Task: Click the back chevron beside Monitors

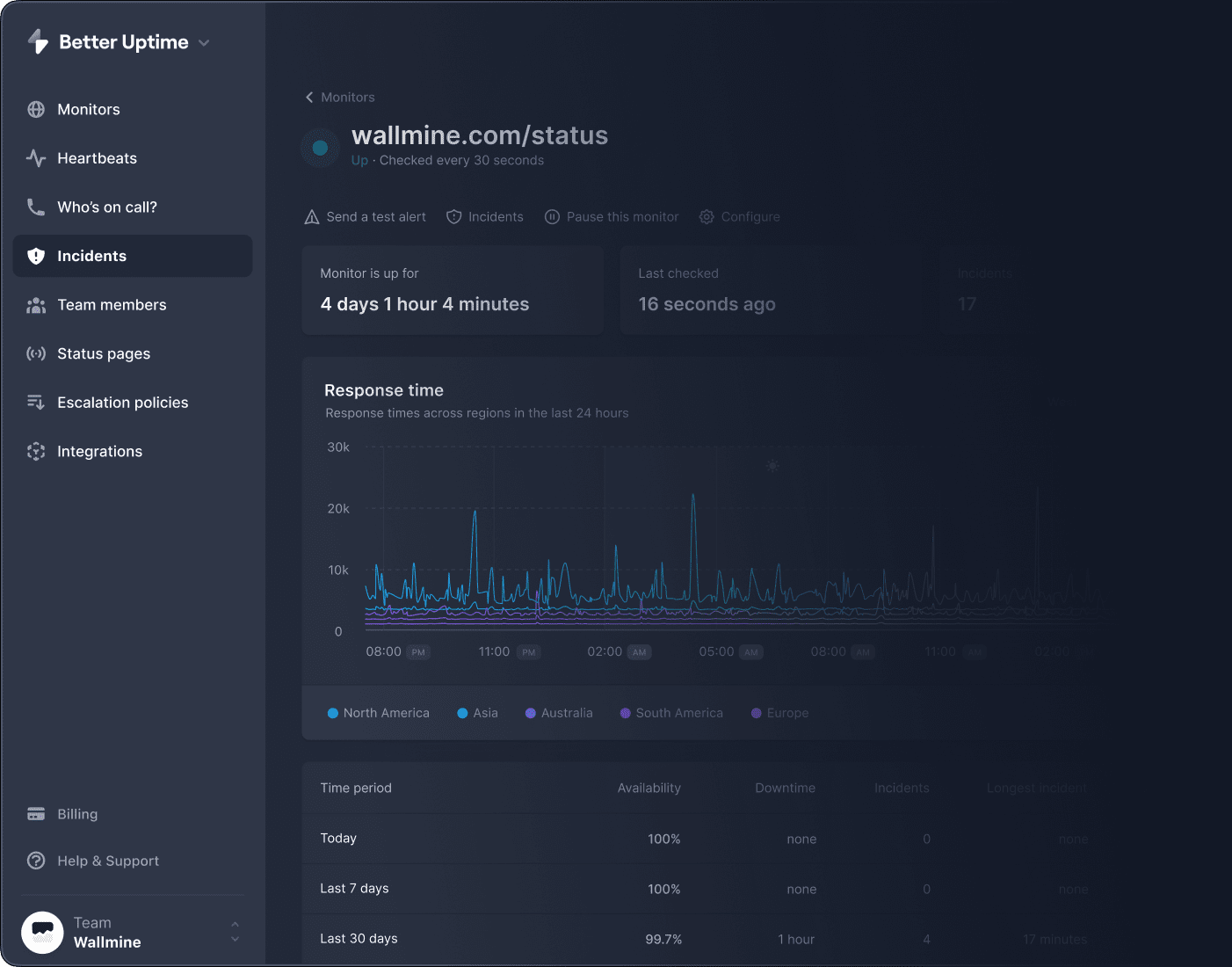Action: (x=309, y=98)
